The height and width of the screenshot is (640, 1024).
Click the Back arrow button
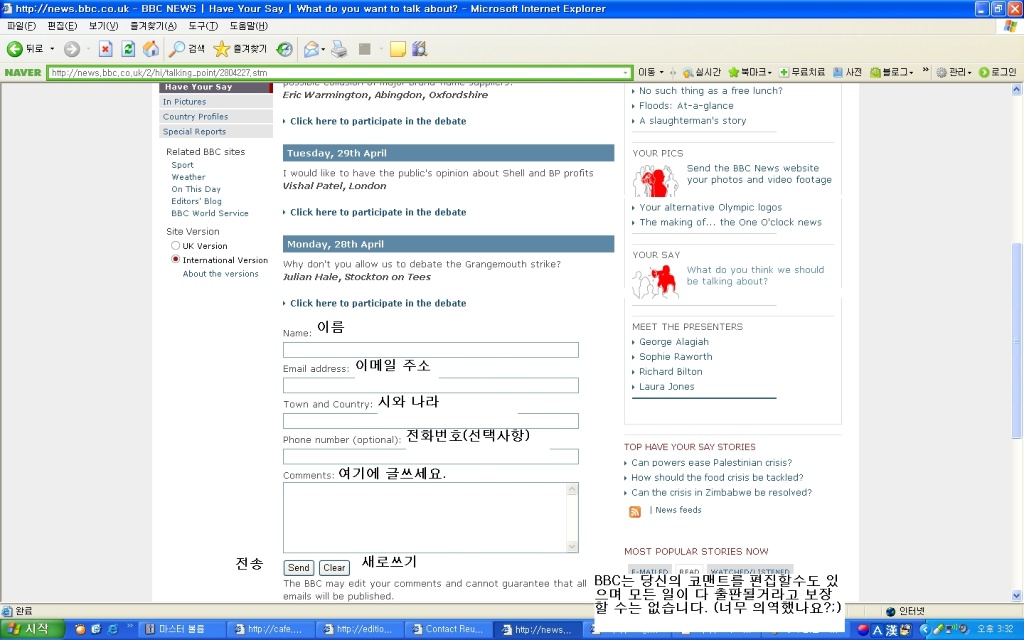click(x=15, y=49)
